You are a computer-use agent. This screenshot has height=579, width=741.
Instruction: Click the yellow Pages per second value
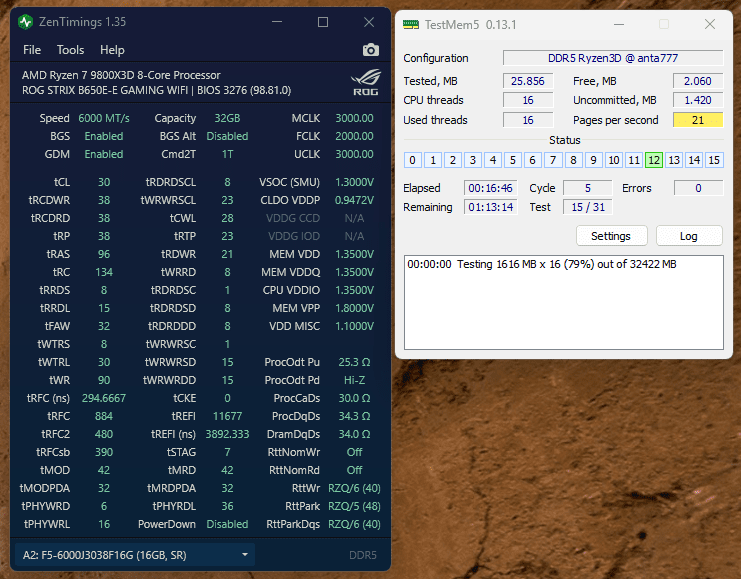pos(698,120)
